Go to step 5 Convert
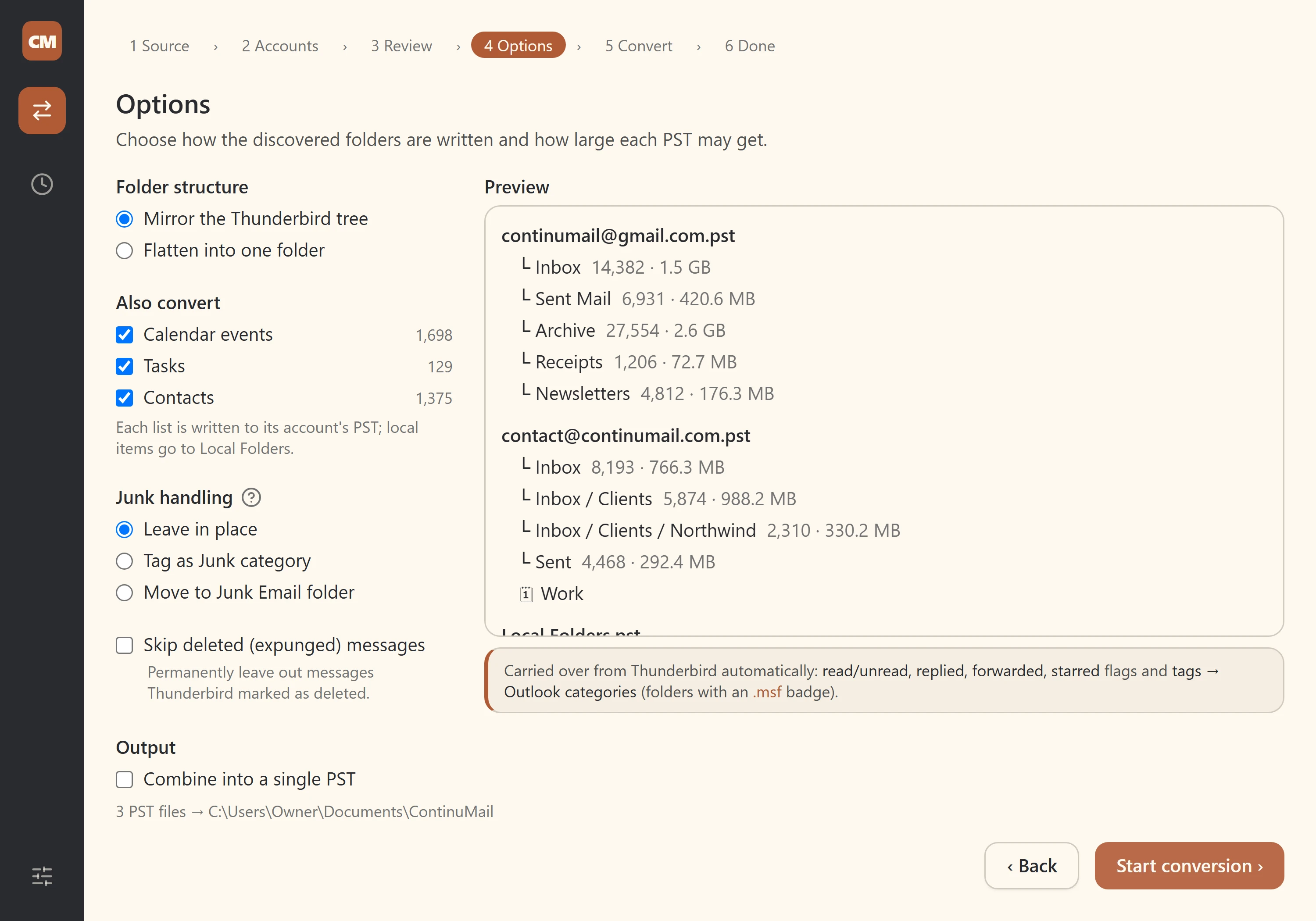1316x921 pixels. pos(639,46)
